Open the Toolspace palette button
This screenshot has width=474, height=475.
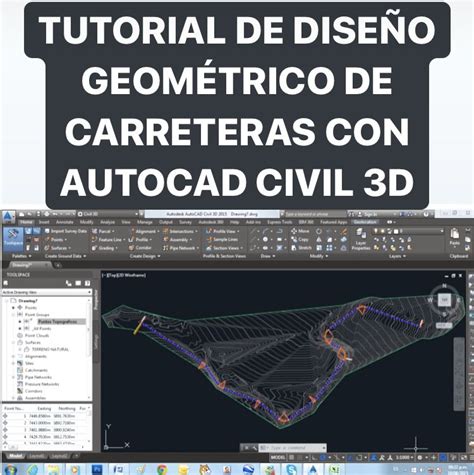click(x=13, y=239)
